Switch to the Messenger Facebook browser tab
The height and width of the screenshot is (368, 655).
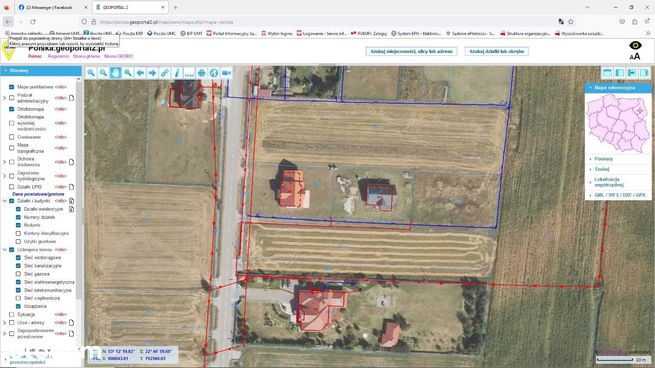tap(49, 8)
